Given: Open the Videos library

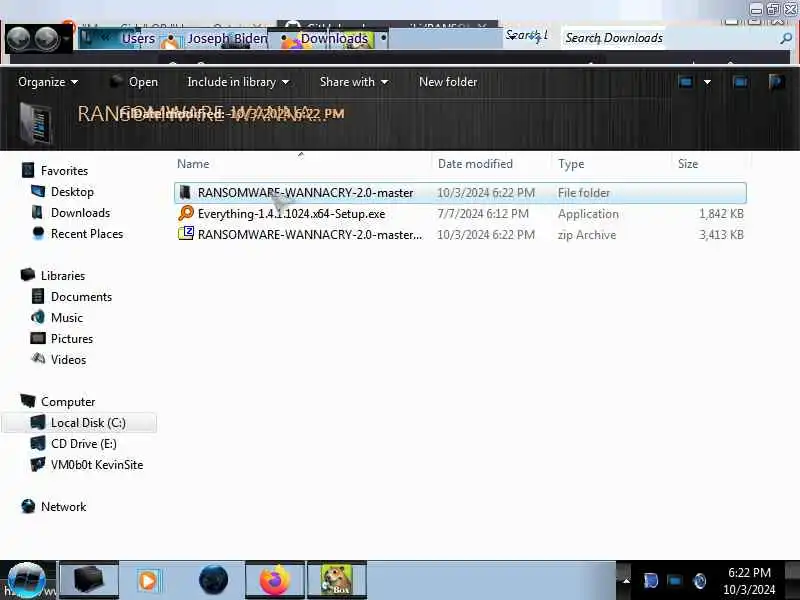Looking at the screenshot, I should point(68,360).
